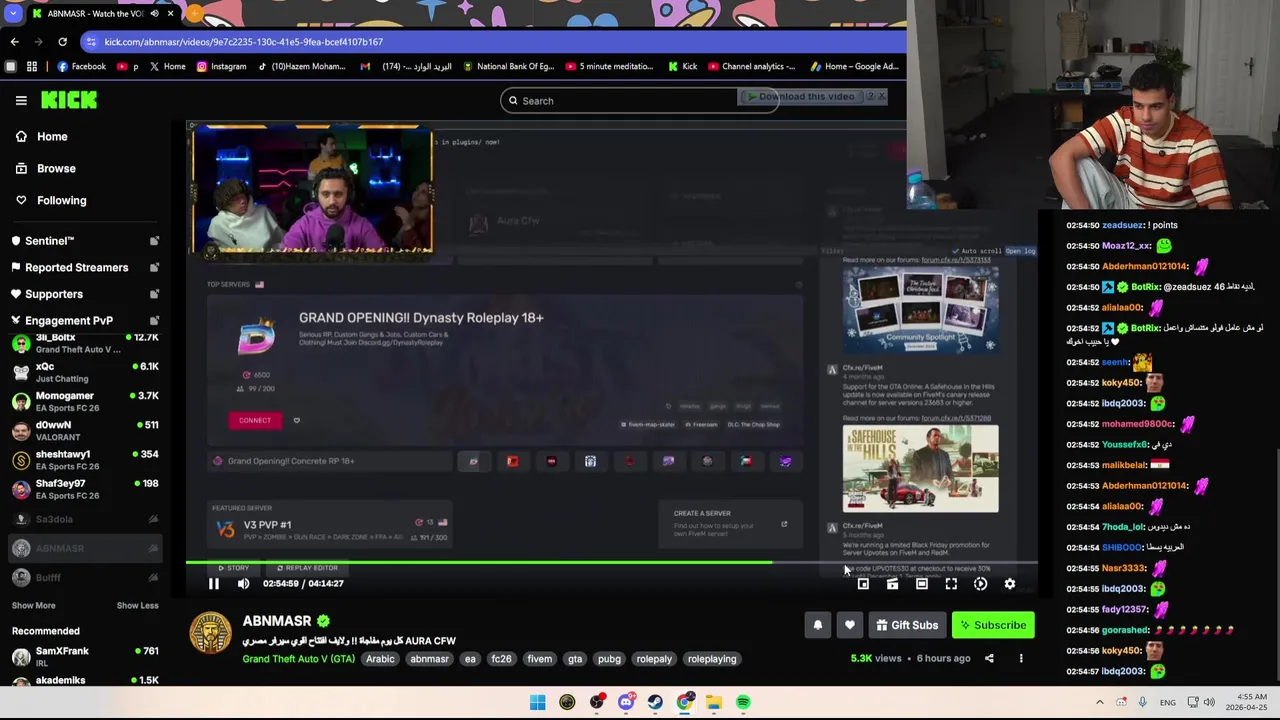This screenshot has width=1280, height=720.
Task: Select the pubg tag chip
Action: (x=609, y=659)
